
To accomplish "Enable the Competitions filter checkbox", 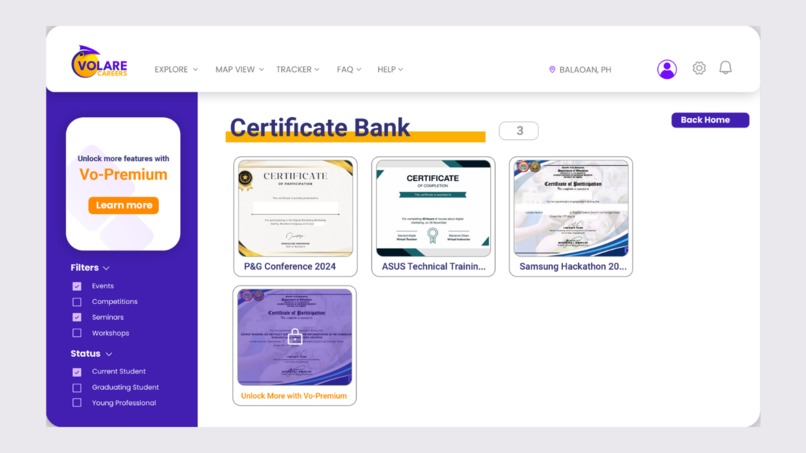I will [x=77, y=302].
